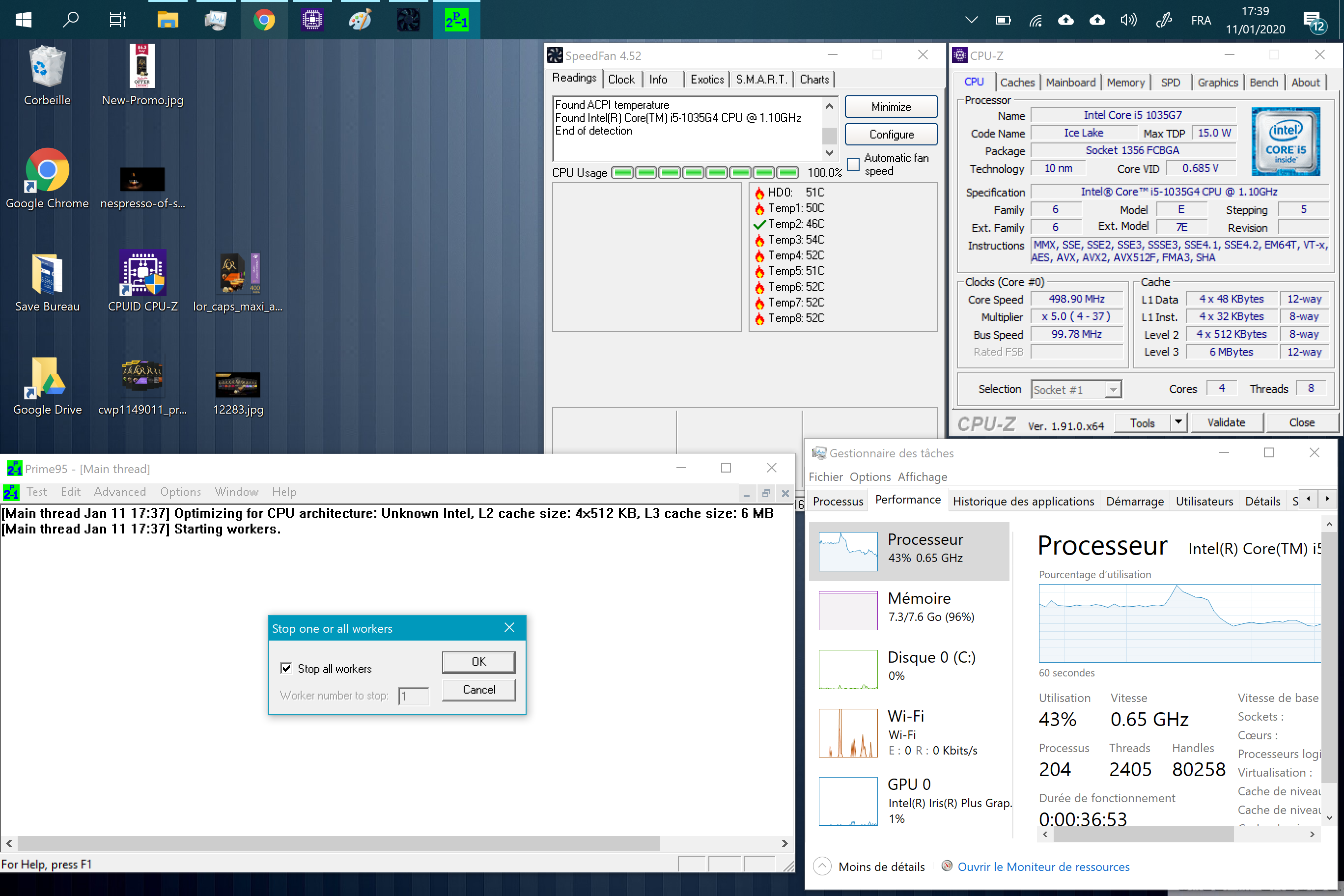Click Prime95 icon in taskbar
Viewport: 1344px width, 896px height.
point(456,21)
